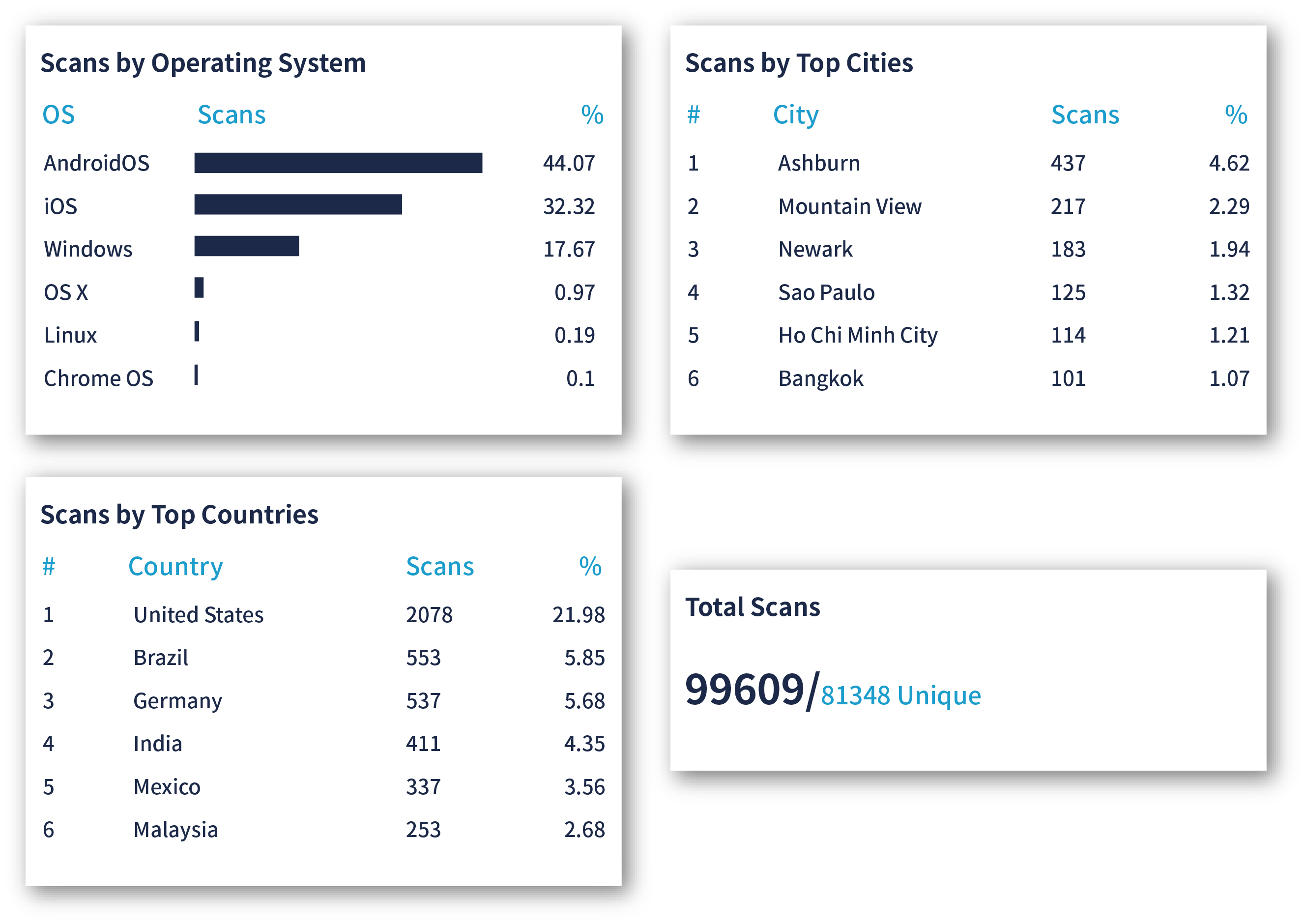Click the Chrome OS label
Viewport: 1305px width, 924px height.
(98, 378)
